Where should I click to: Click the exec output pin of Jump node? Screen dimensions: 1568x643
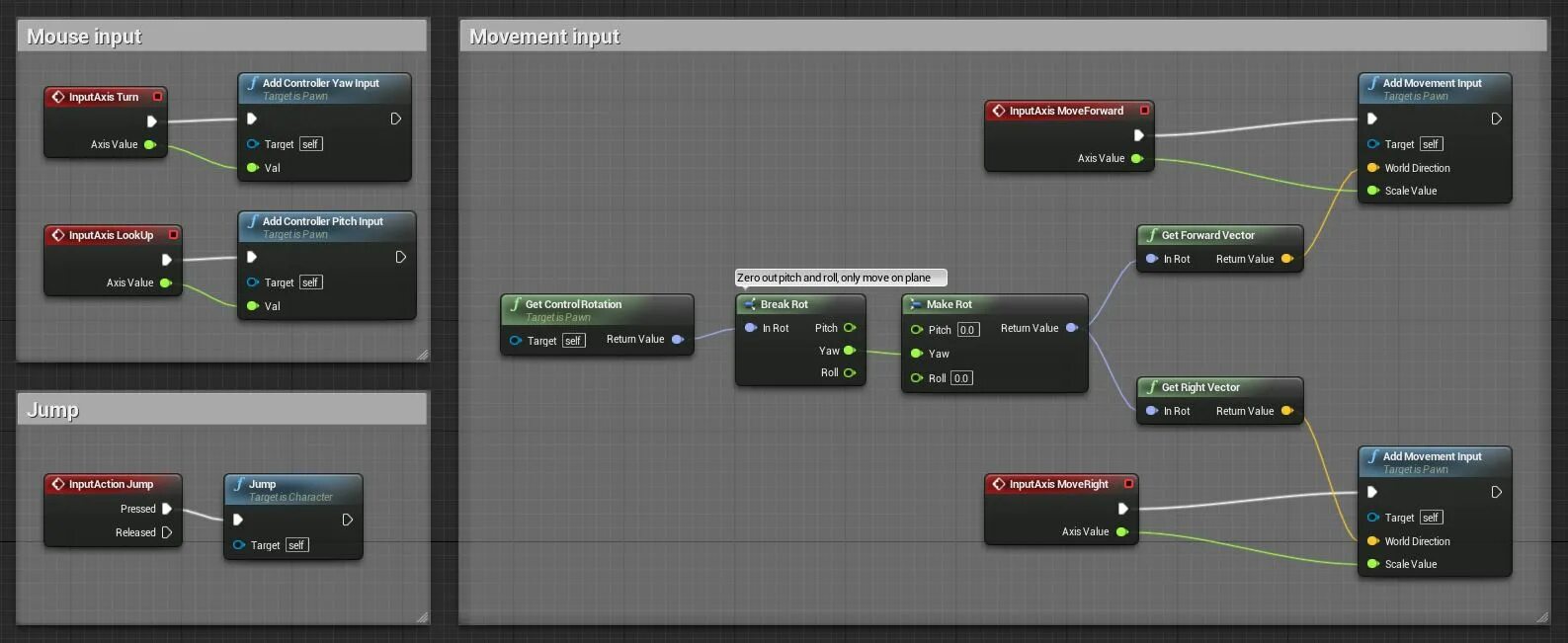click(347, 520)
